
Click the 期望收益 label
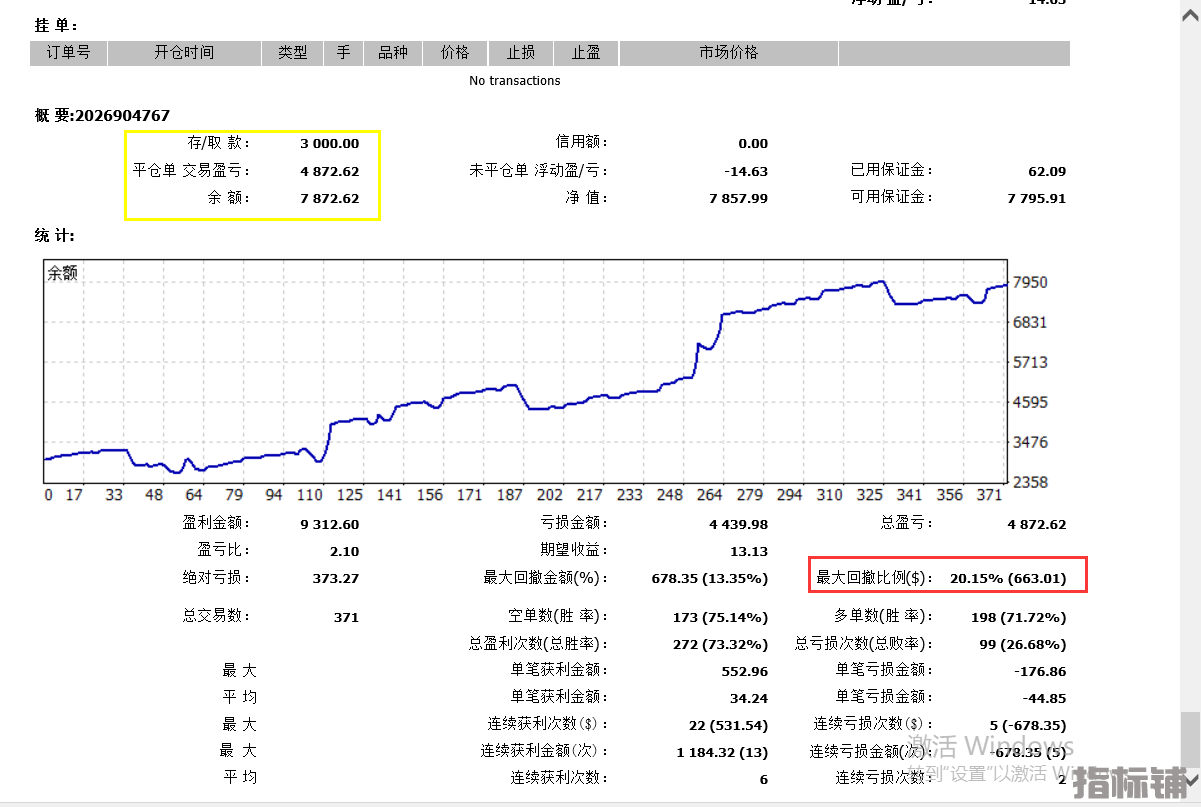click(x=574, y=550)
